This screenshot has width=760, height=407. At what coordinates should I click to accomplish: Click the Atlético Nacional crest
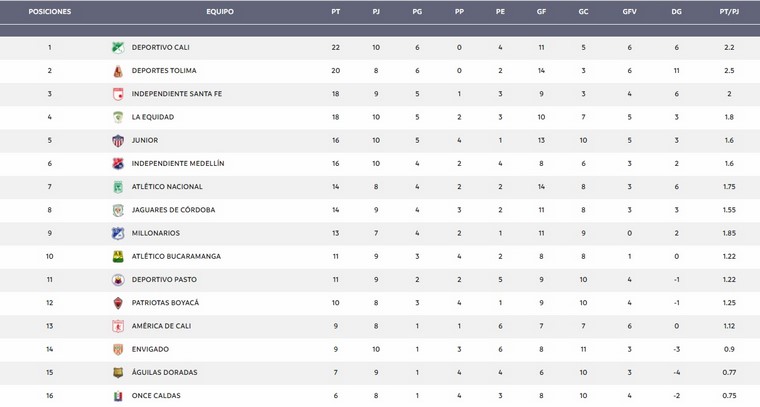[x=117, y=187]
